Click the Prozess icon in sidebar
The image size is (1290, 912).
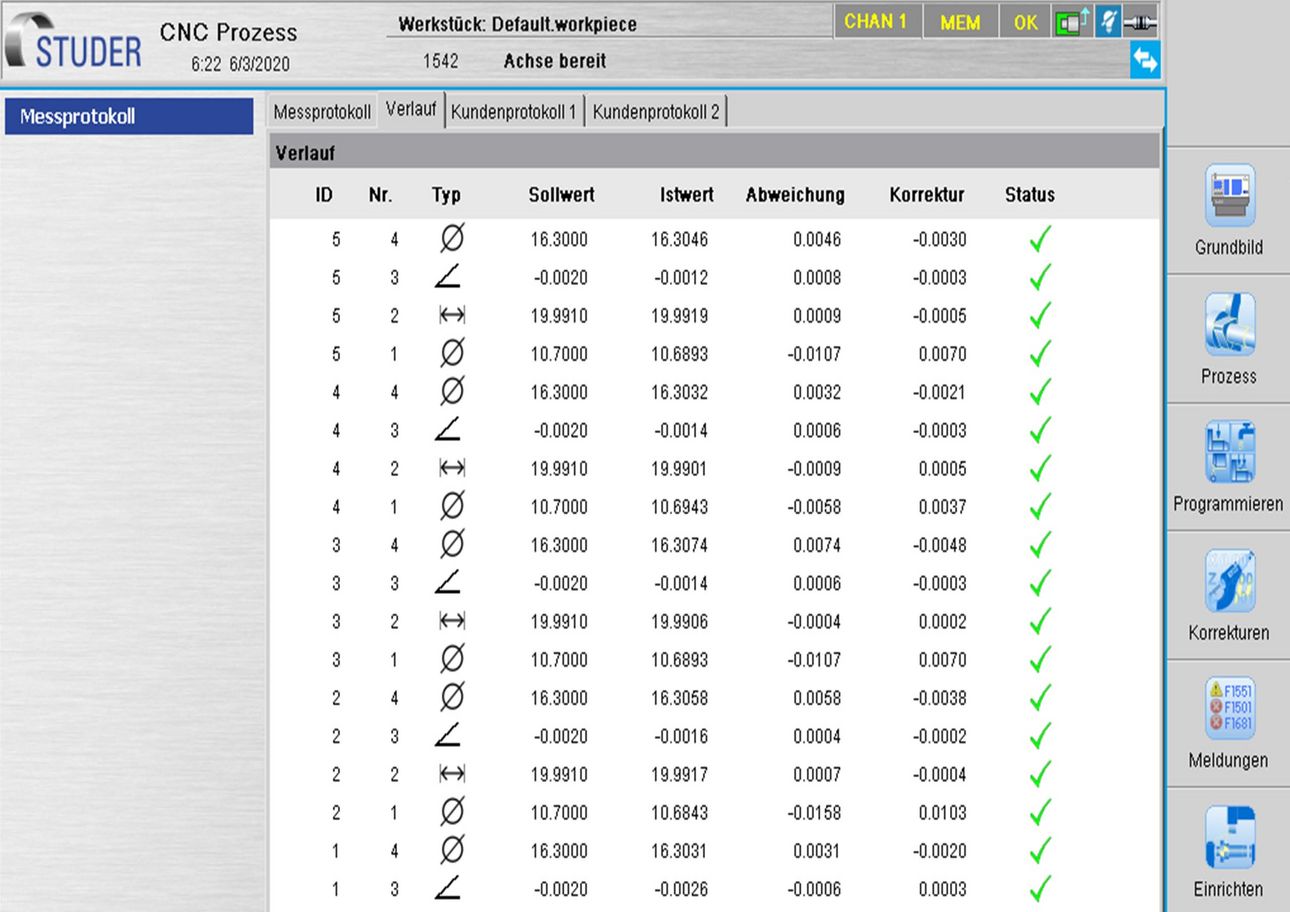[1228, 339]
